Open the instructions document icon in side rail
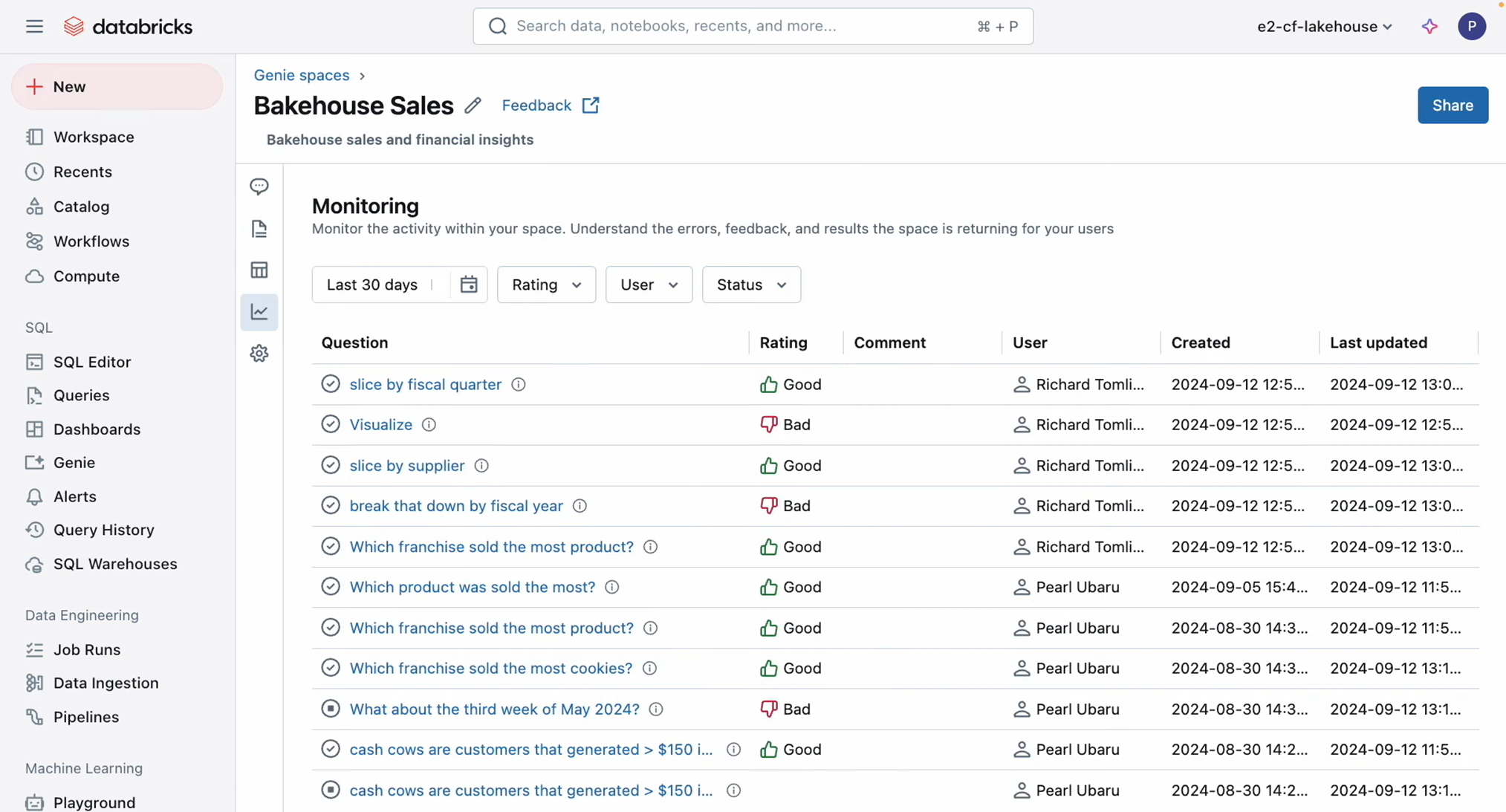 tap(259, 229)
